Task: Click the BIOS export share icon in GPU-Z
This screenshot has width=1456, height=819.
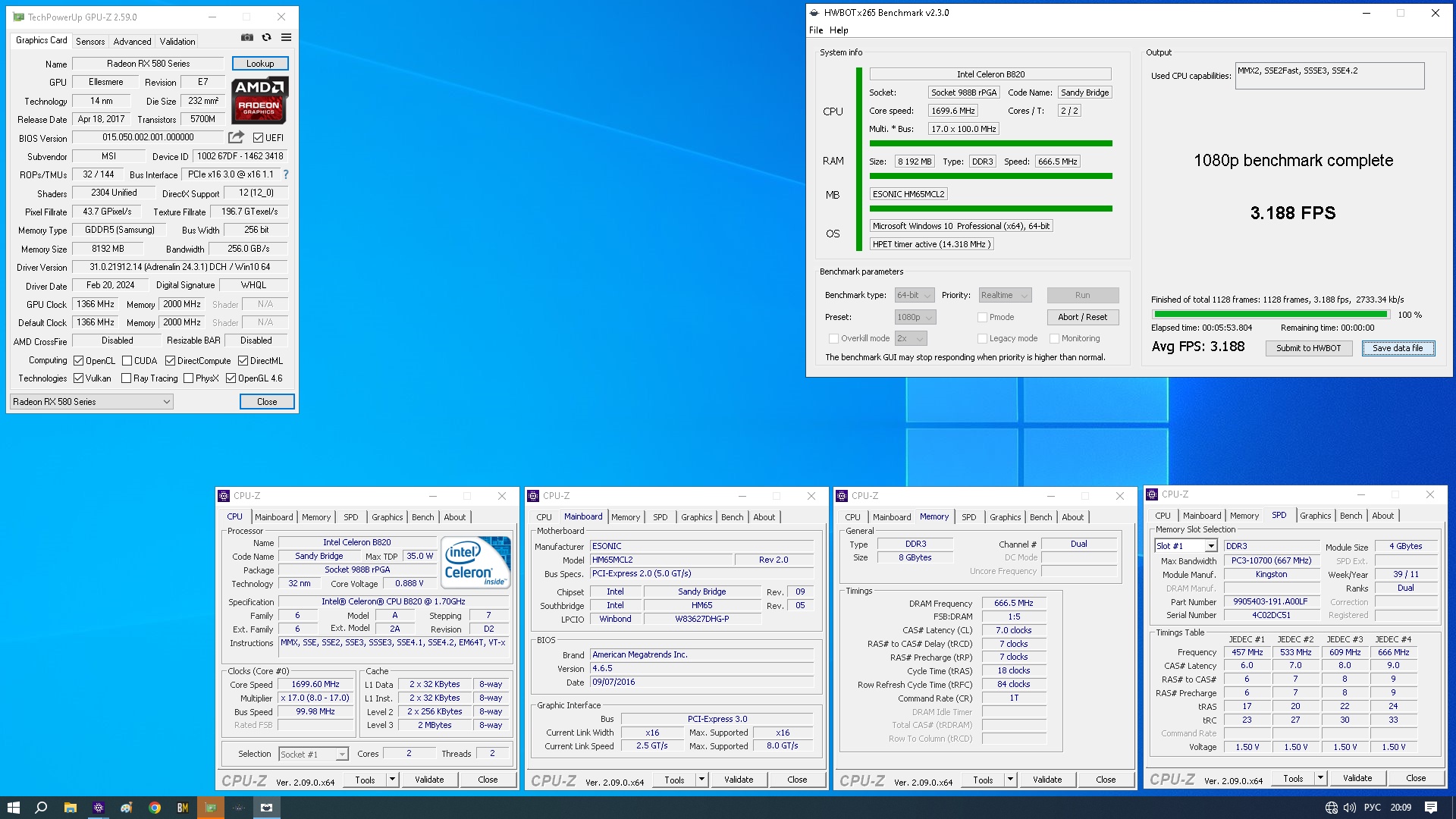Action: pyautogui.click(x=237, y=137)
